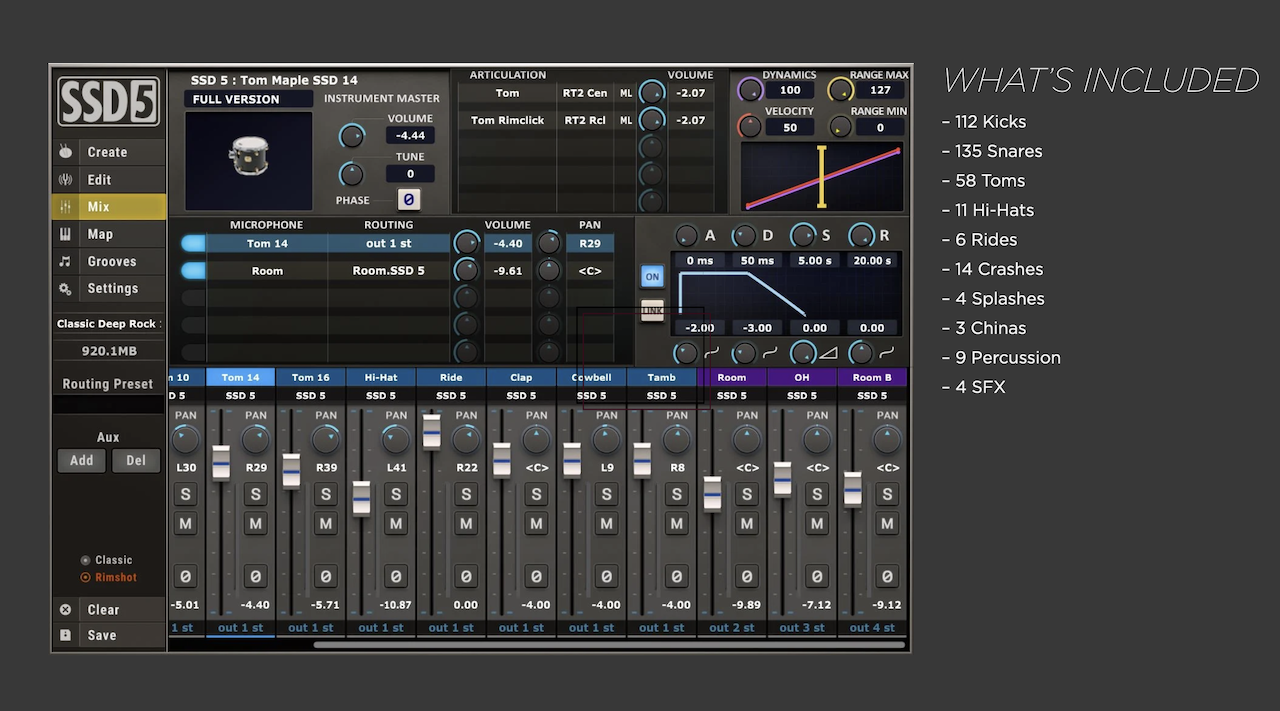Solo the Hi-Hat mixer channel

click(x=396, y=494)
